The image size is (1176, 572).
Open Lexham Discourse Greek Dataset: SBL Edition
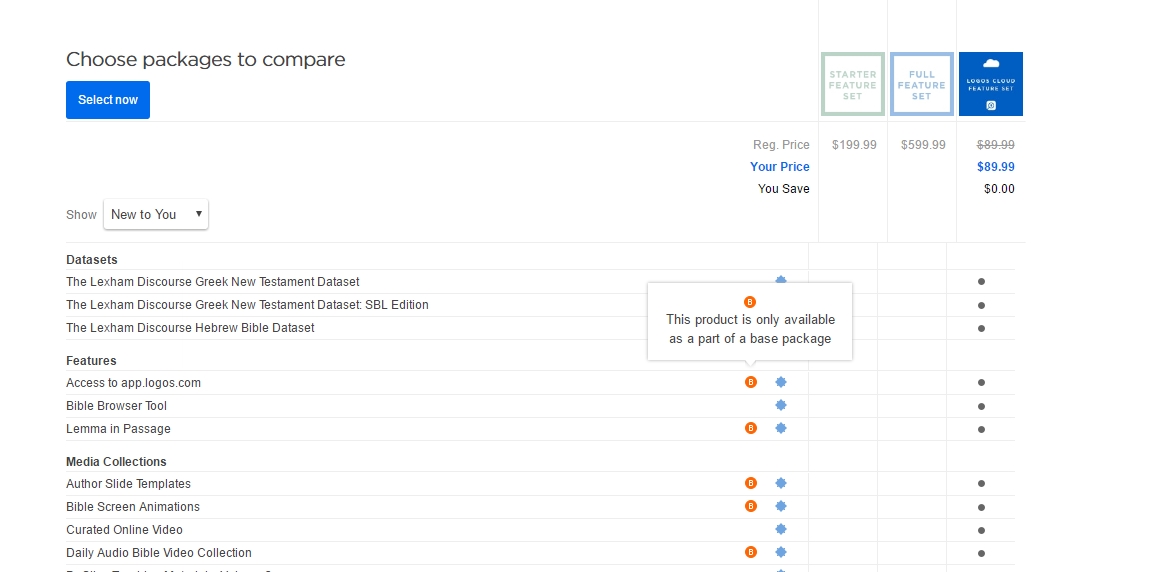pos(248,305)
